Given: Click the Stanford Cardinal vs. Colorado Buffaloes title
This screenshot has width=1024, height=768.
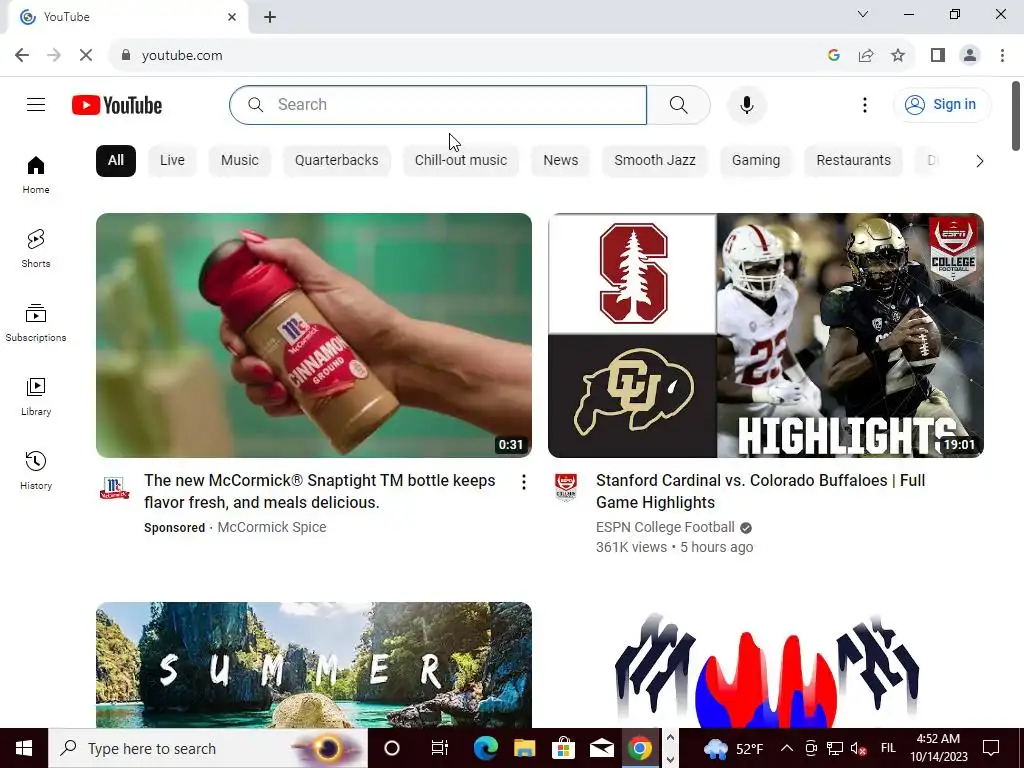Looking at the screenshot, I should pyautogui.click(x=760, y=491).
